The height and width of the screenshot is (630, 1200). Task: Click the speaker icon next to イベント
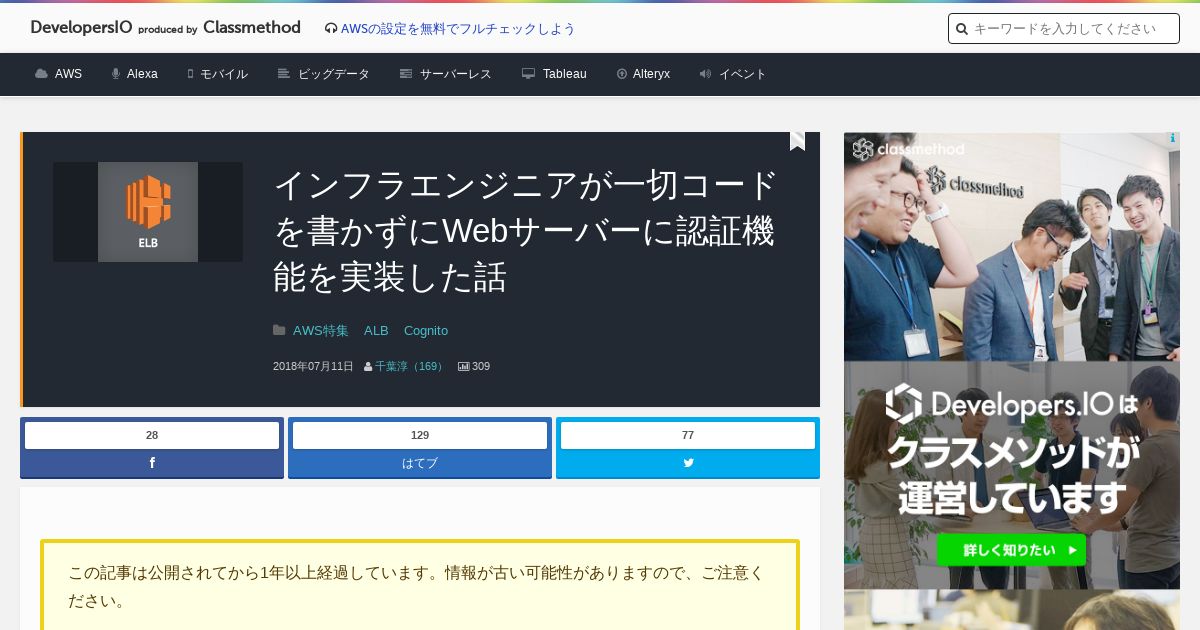pyautogui.click(x=705, y=74)
